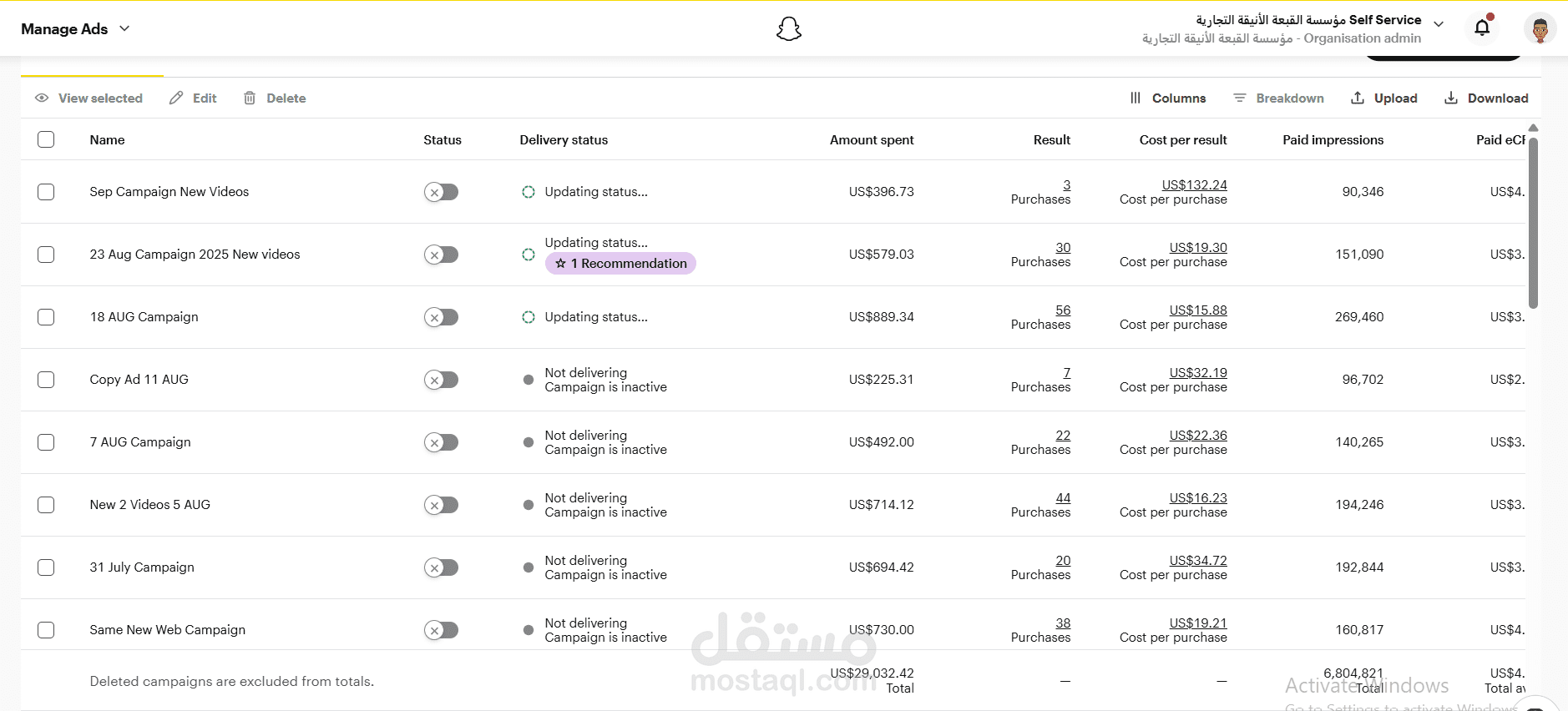
Task: Click the View selected eye icon
Action: pyautogui.click(x=42, y=98)
